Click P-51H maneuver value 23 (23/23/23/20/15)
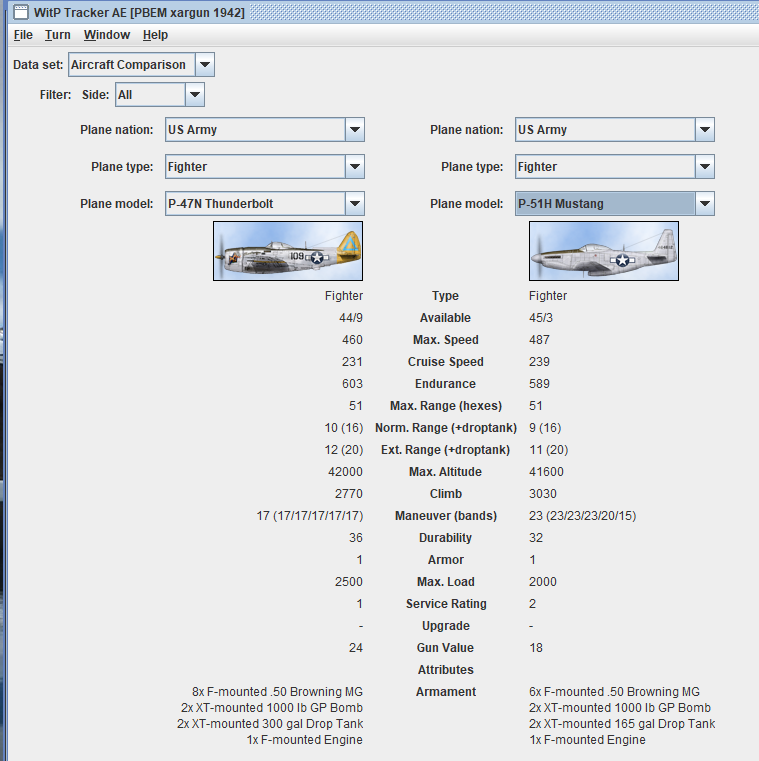The image size is (759, 761). [582, 515]
